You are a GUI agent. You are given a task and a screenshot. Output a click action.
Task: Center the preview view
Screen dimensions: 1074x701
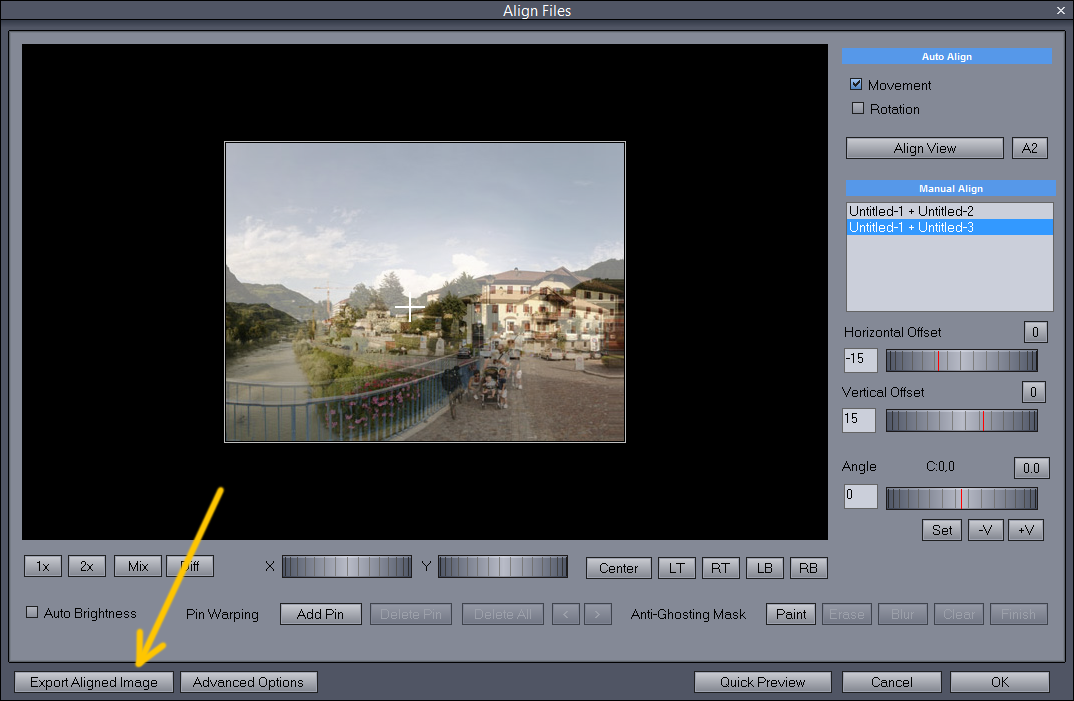point(618,567)
